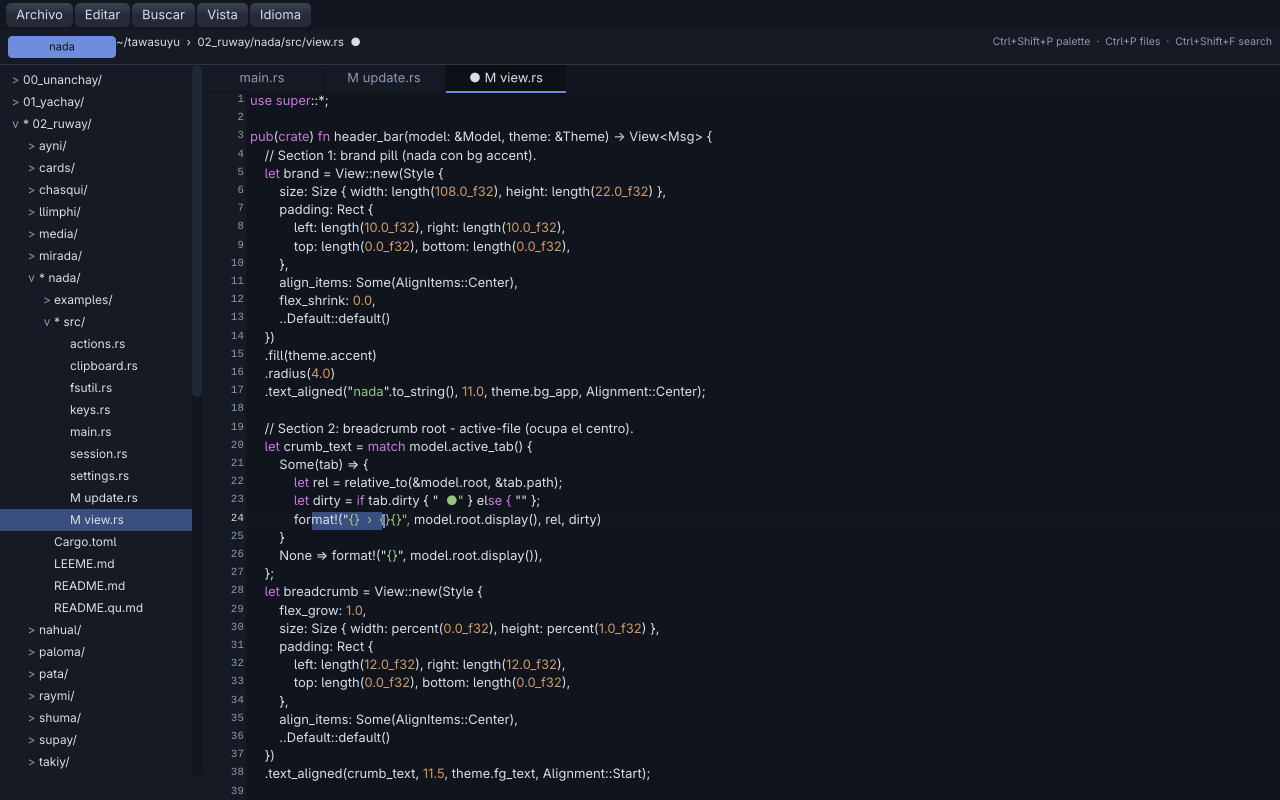Open session.rs from the file tree
The width and height of the screenshot is (1280, 800).
96,454
